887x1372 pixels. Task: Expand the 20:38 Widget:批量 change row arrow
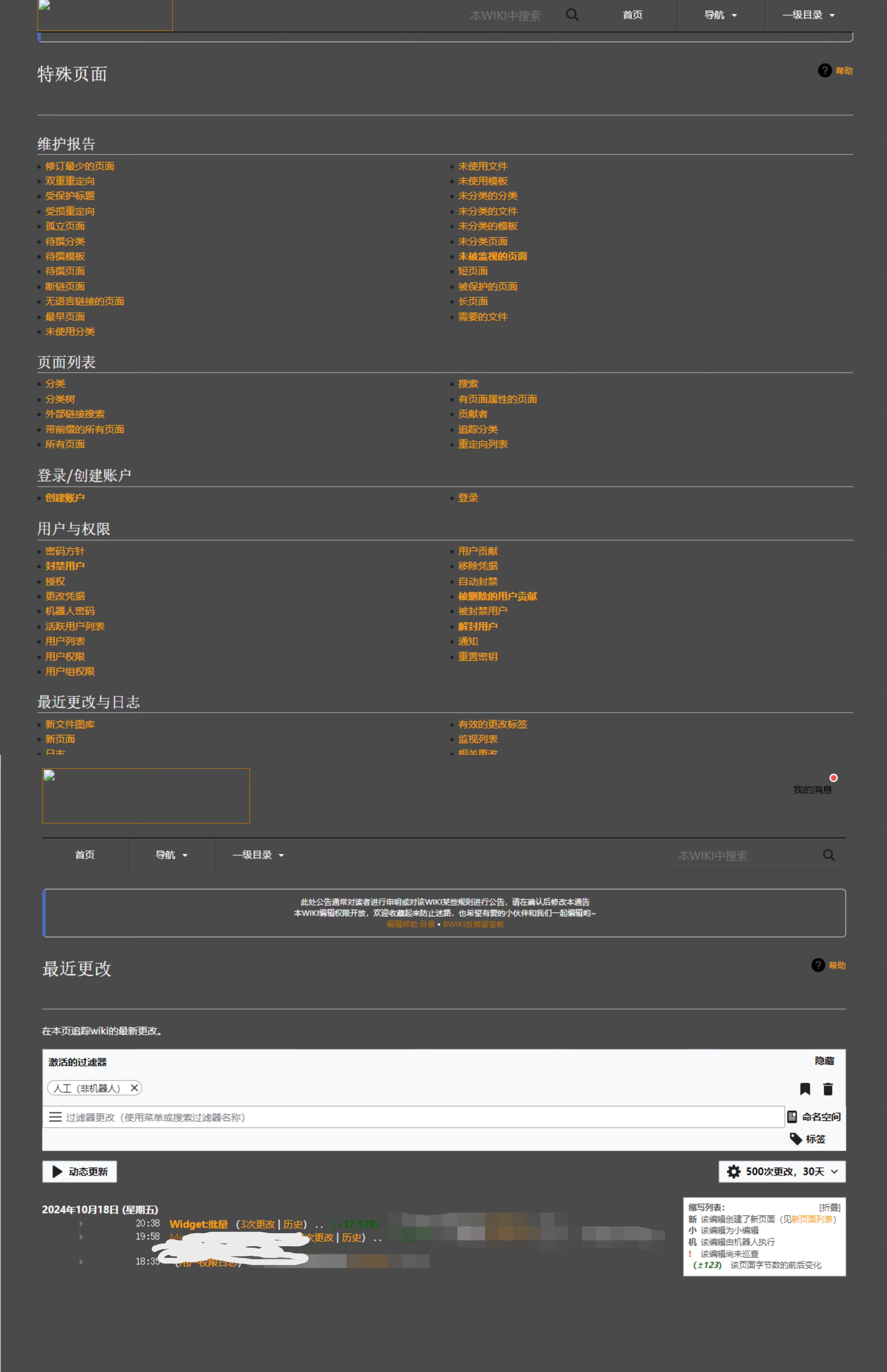tap(81, 1224)
